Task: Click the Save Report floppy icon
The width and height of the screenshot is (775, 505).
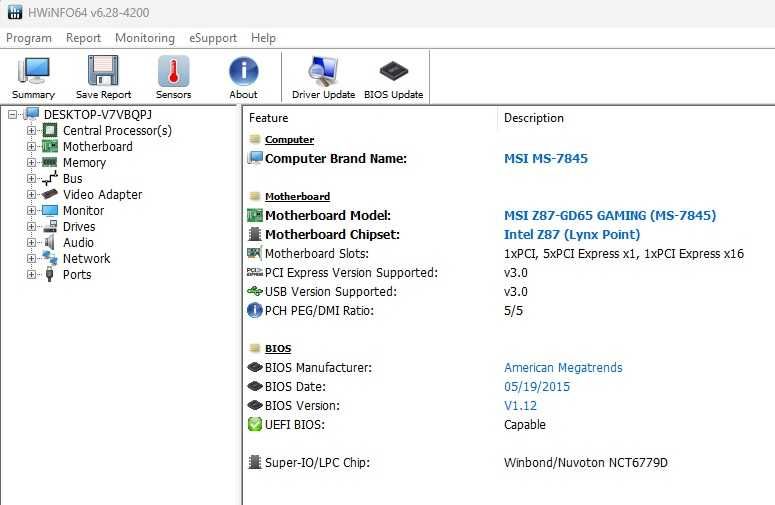Action: coord(103,71)
